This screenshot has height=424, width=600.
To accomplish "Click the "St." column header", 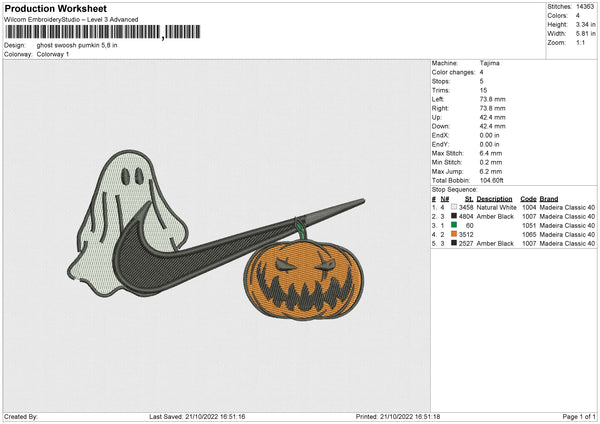I will pos(469,199).
